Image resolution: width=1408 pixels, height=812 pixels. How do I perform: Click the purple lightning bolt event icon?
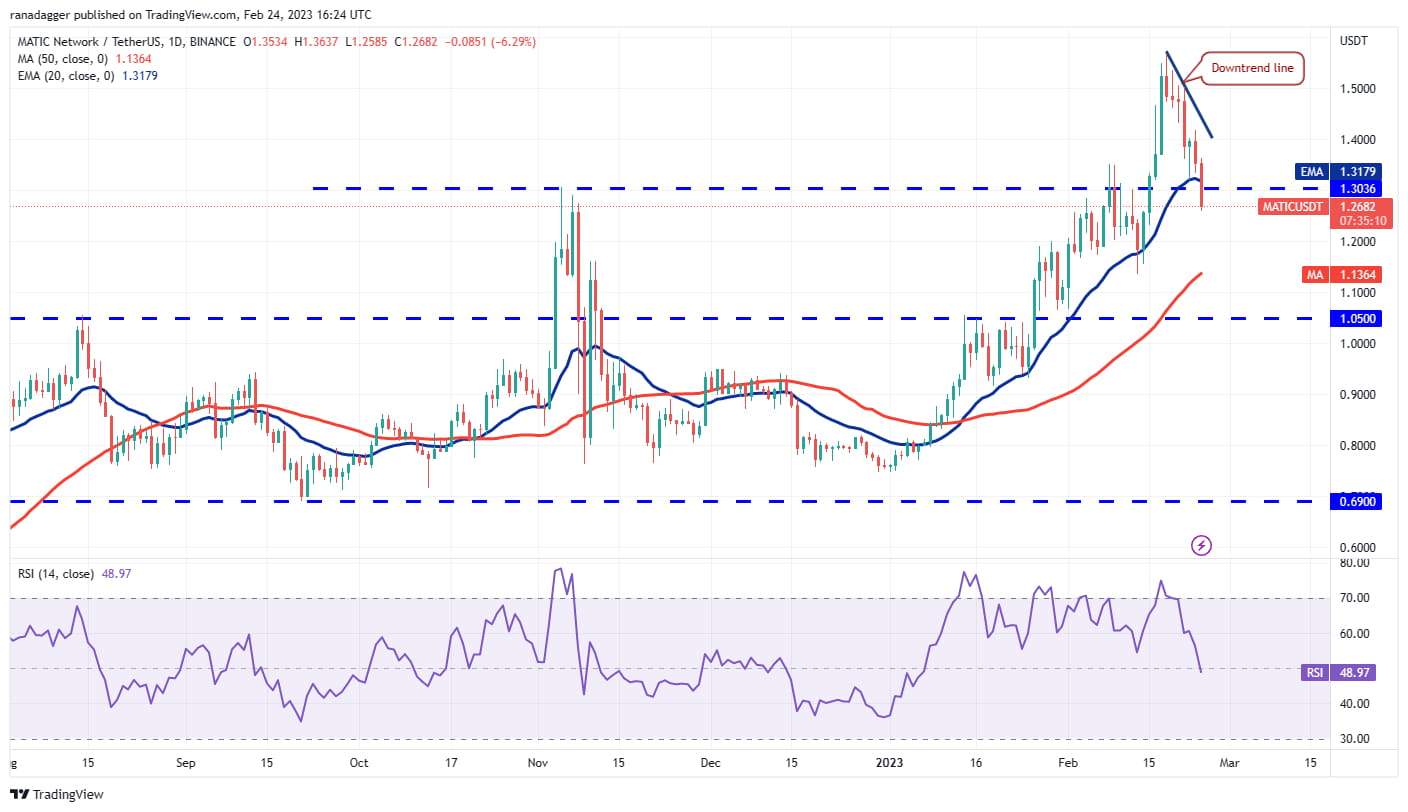1202,545
